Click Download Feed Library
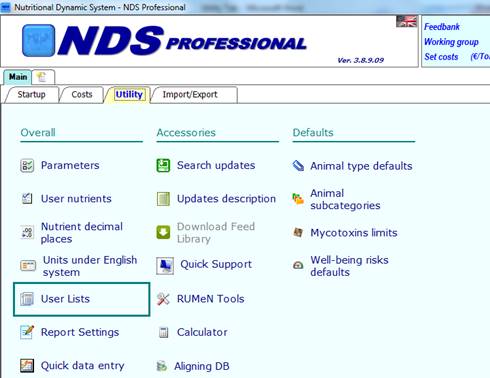The image size is (490, 378). (216, 233)
